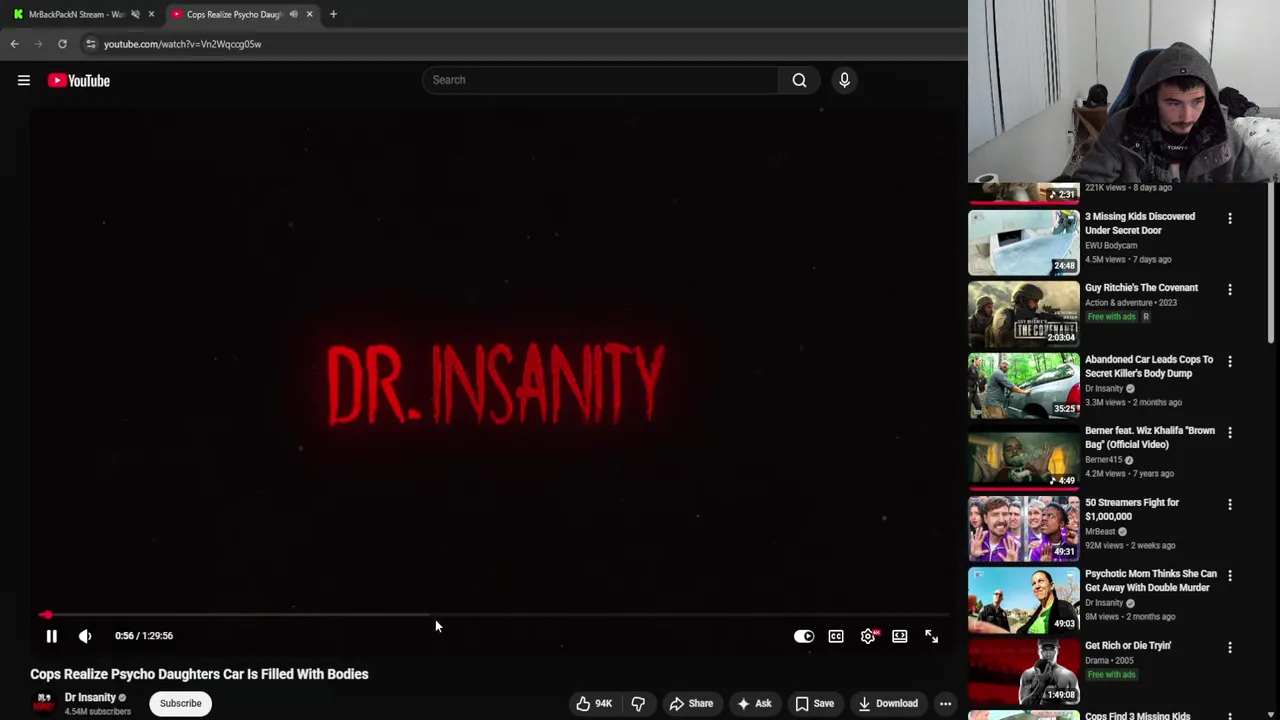Open options for Get Rich or Die Tryin'
This screenshot has width=1280, height=720.
pyautogui.click(x=1230, y=648)
